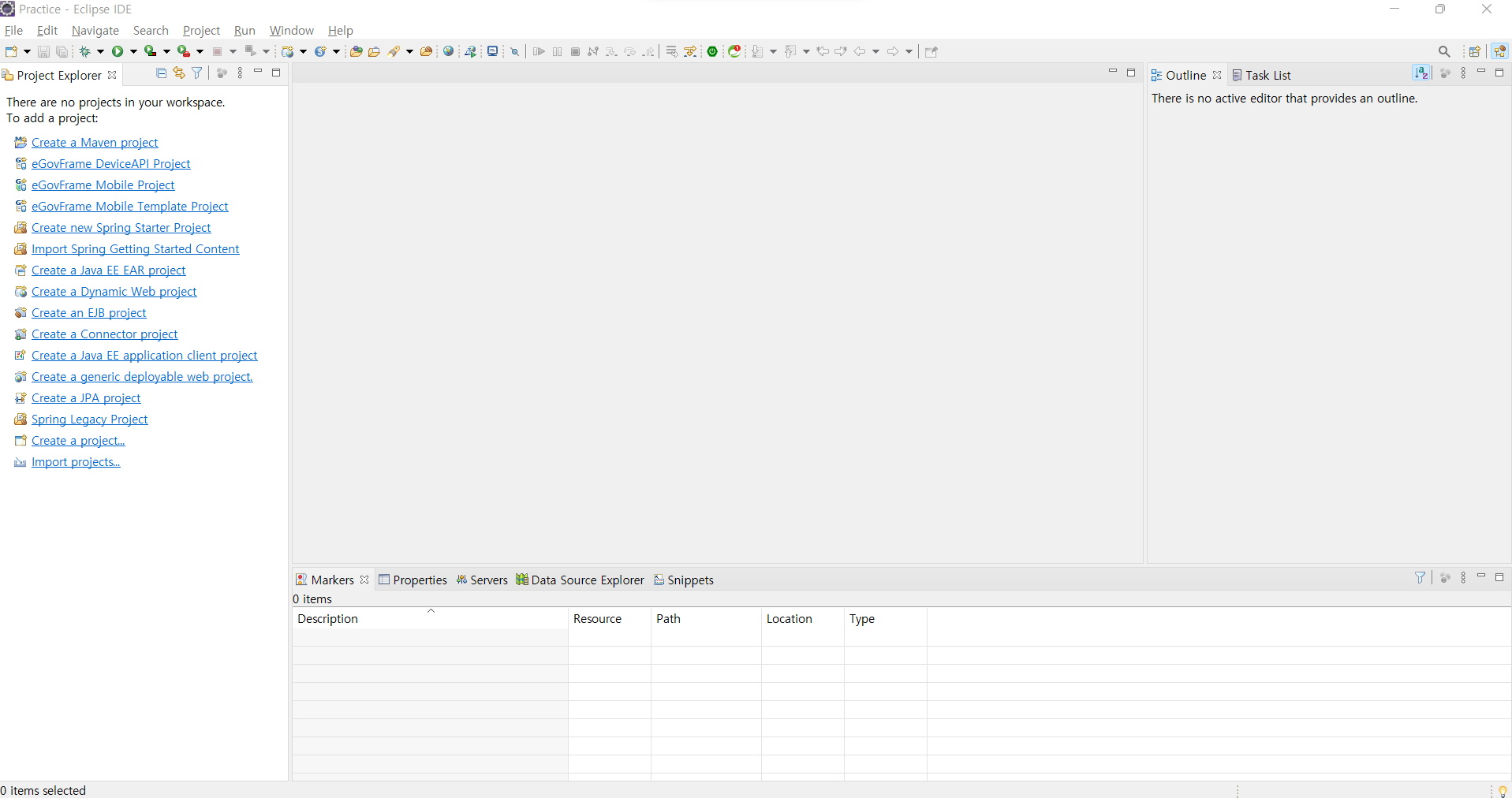Viewport: 1512px width, 798px height.
Task: Click the Skip All Breakpoints icon
Action: point(514,51)
